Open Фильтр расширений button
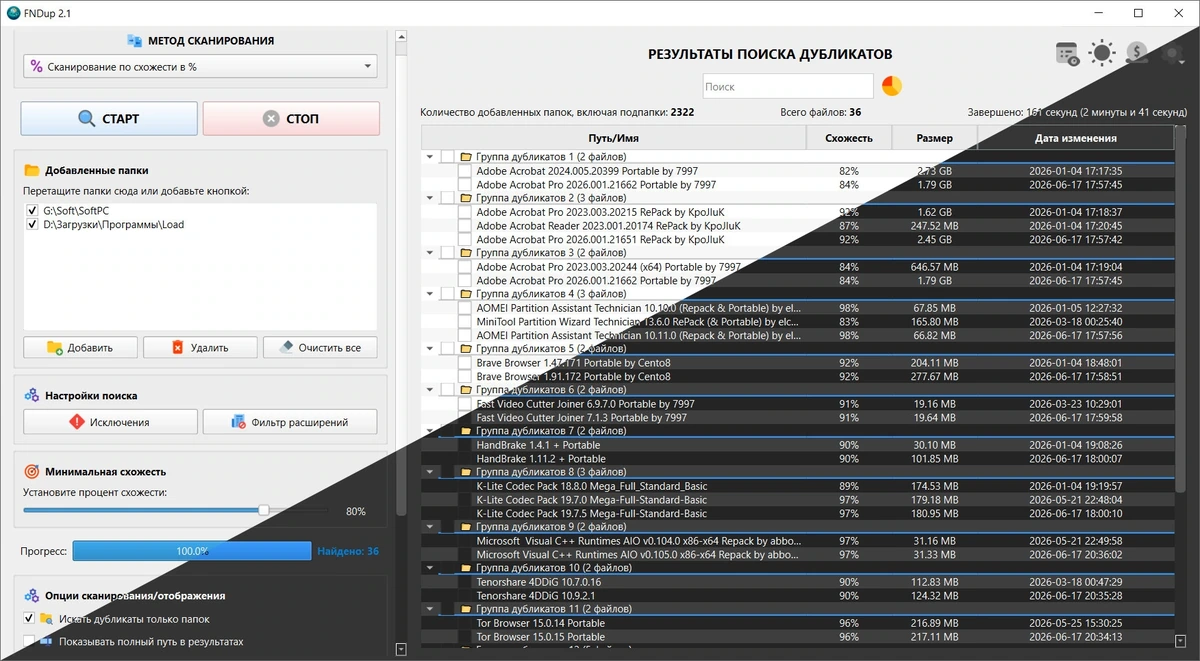The height and width of the screenshot is (661, 1200). (290, 422)
